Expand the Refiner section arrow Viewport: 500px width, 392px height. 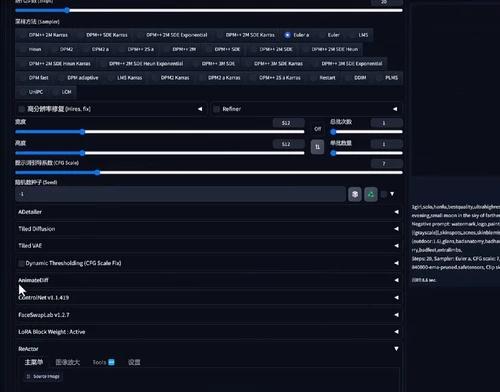[x=395, y=109]
